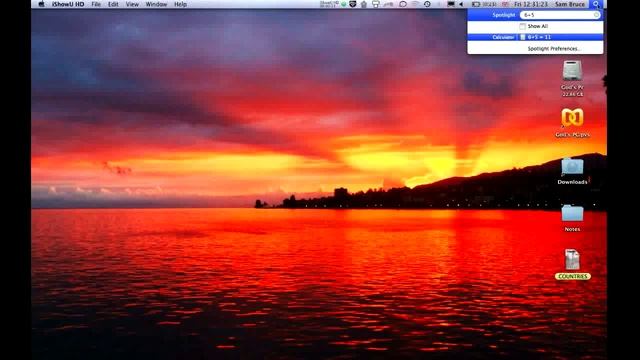Click the iShowU recording status item
640x360 pixels.
[329, 4]
